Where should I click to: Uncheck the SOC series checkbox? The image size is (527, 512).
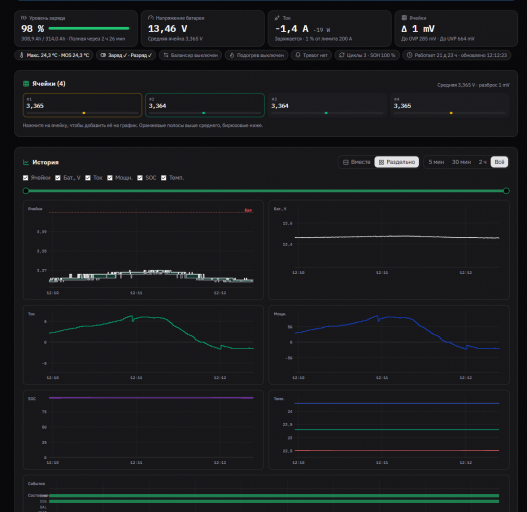[x=140, y=178]
